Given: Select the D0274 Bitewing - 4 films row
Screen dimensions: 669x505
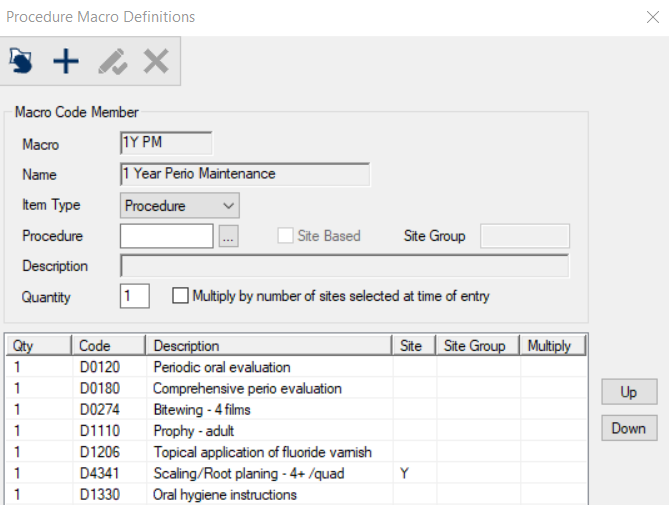Looking at the screenshot, I should (x=297, y=409).
